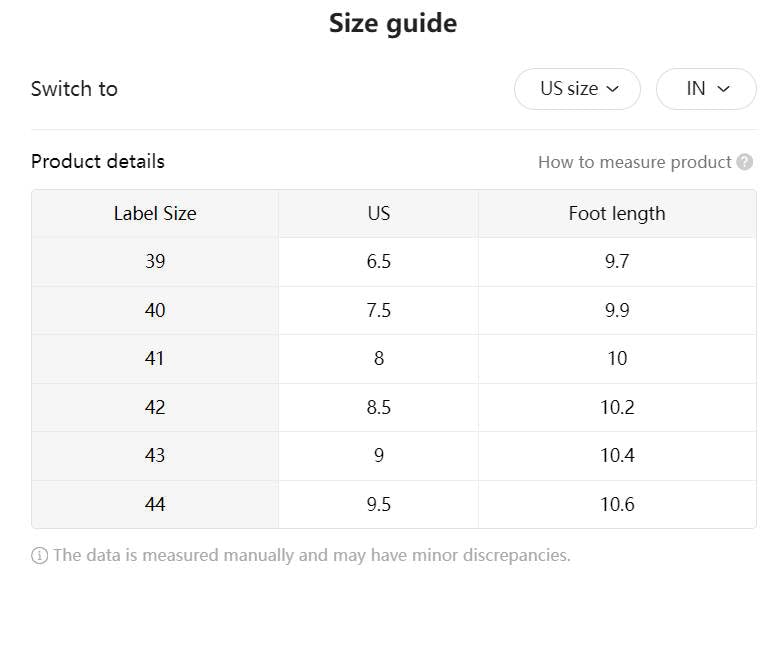The image size is (762, 650).
Task: Click the Size guide heading
Action: (392, 23)
